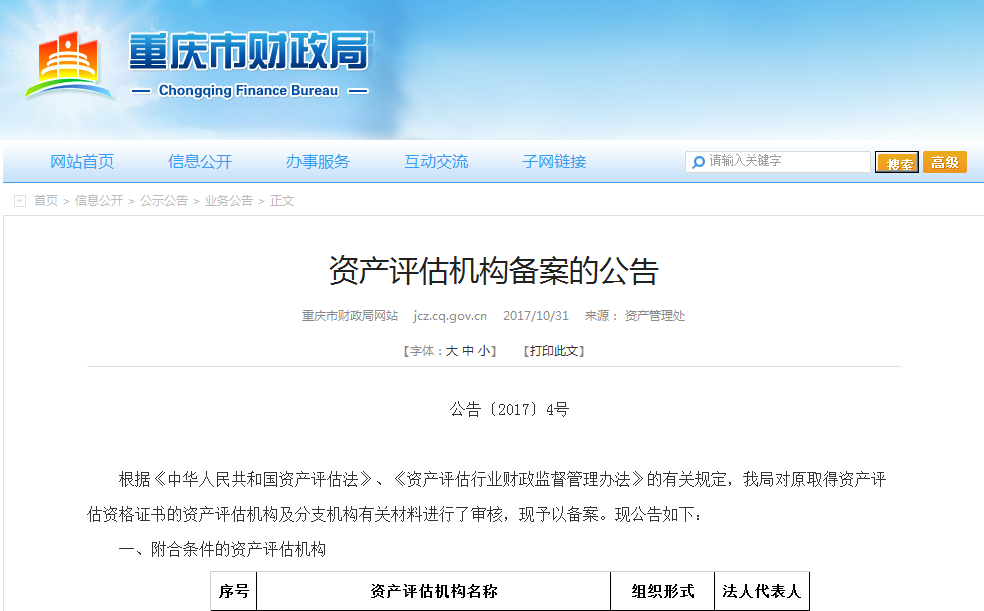Set font size to 中
The height and width of the screenshot is (611, 984).
click(467, 351)
